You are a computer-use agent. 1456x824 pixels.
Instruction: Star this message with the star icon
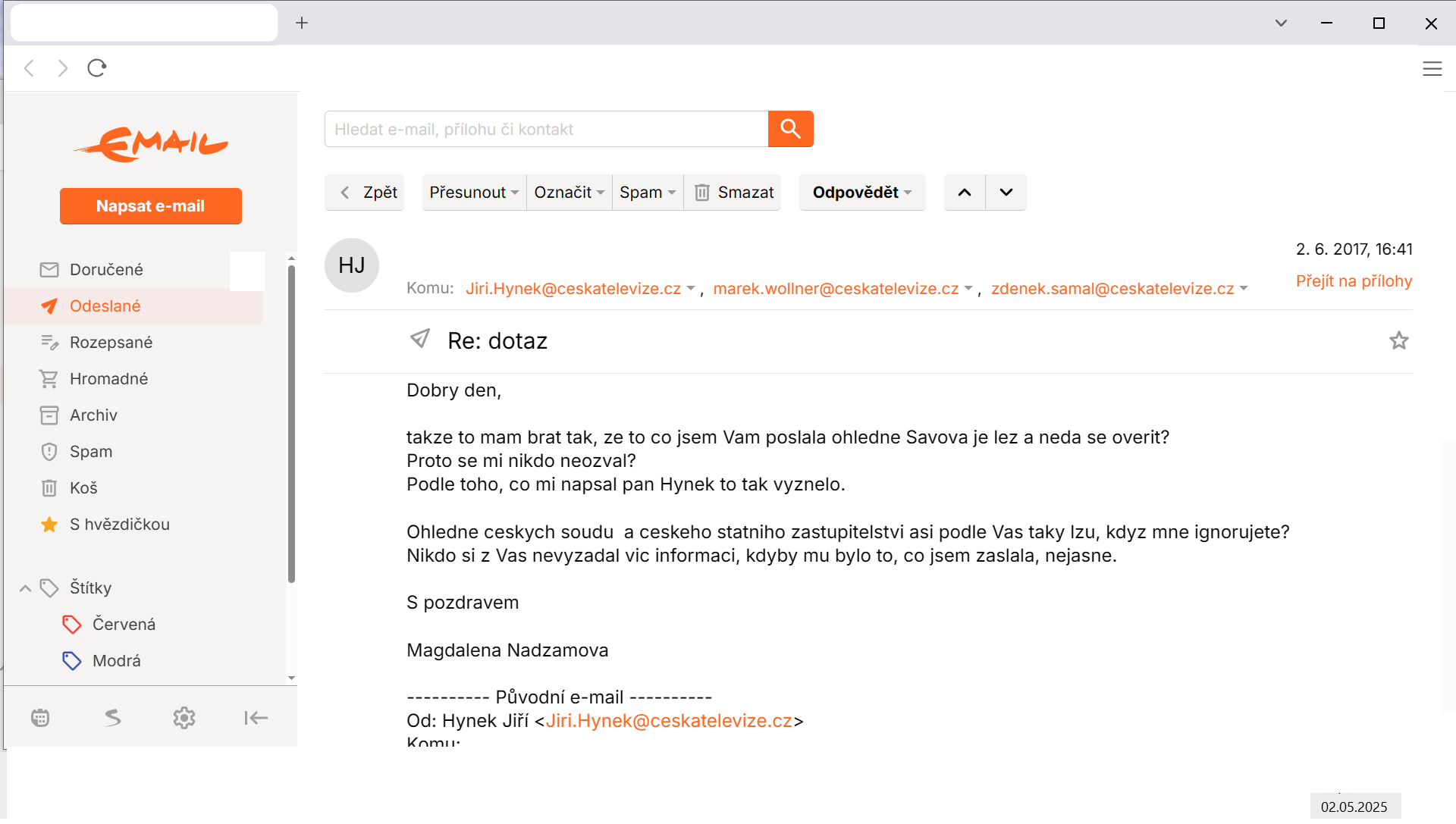(x=1398, y=340)
